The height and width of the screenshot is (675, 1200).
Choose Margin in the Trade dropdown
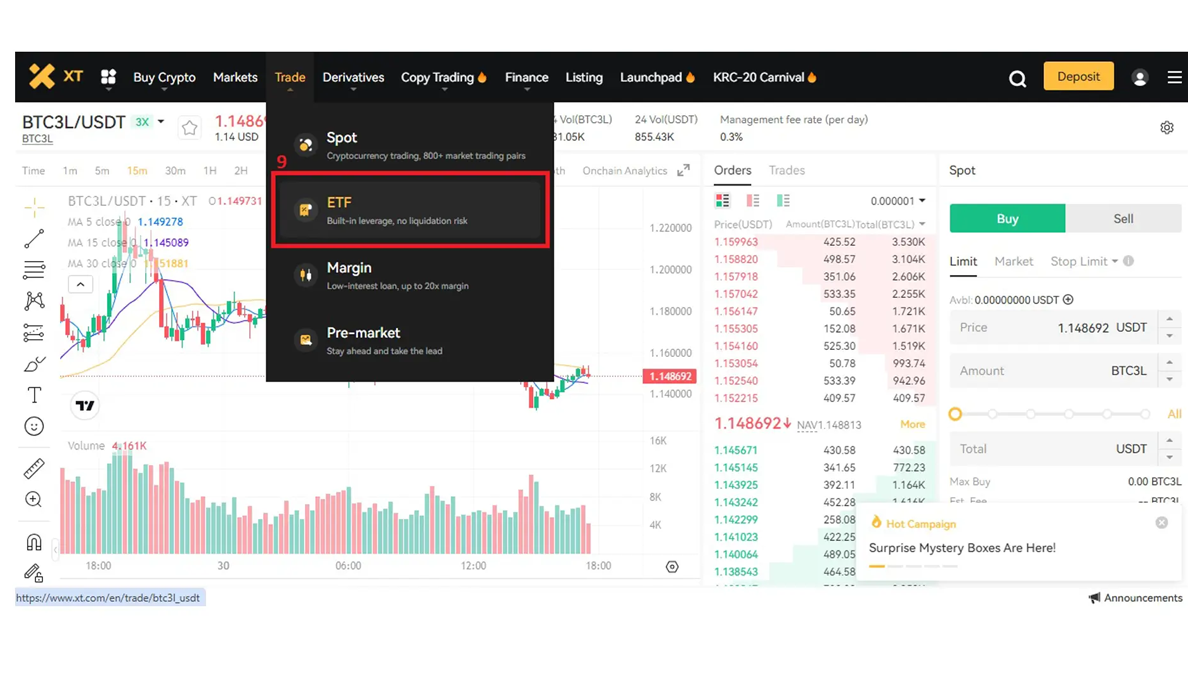410,275
